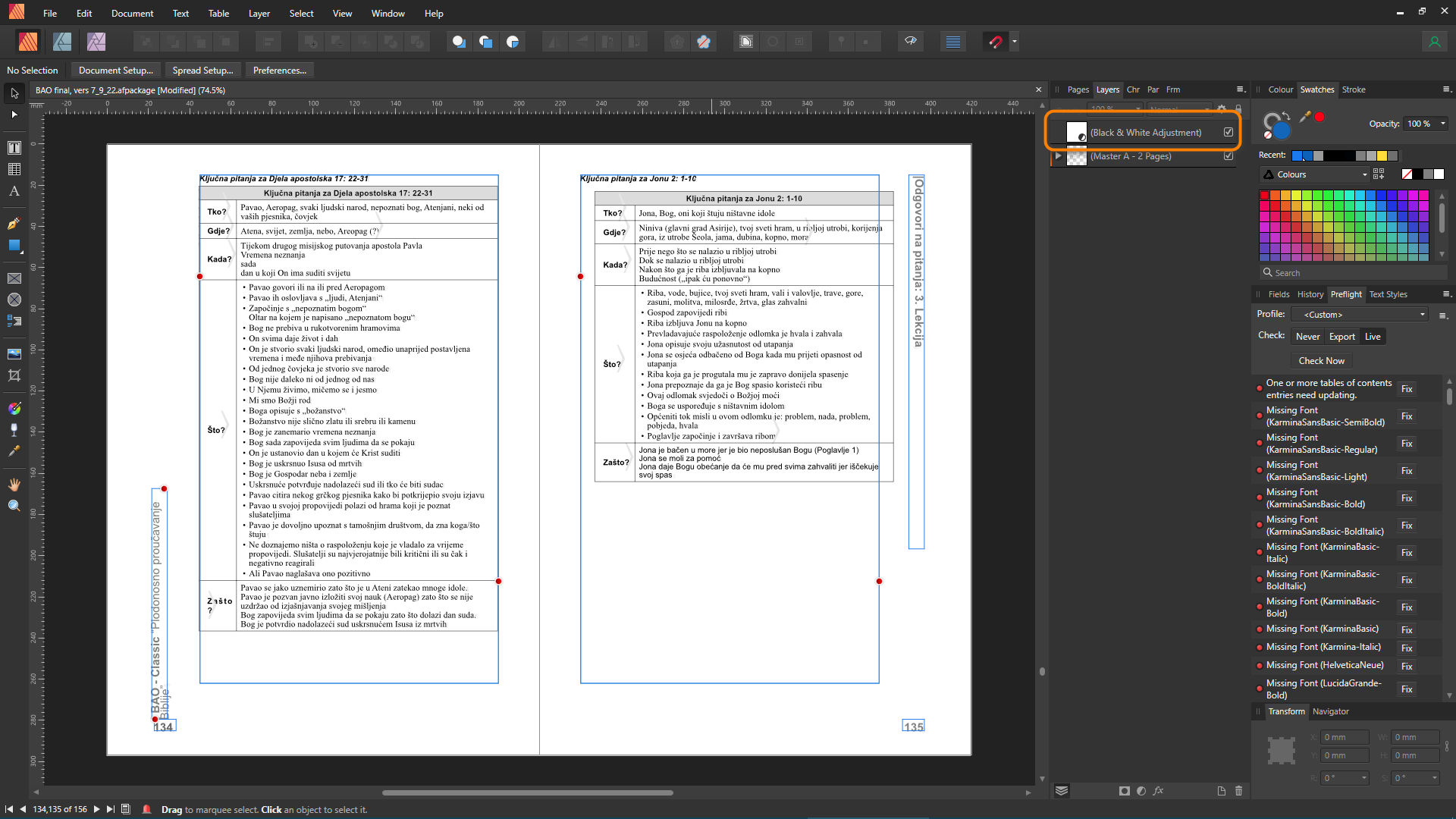
Task: Select the red swatch in colour grid
Action: coord(1264,195)
